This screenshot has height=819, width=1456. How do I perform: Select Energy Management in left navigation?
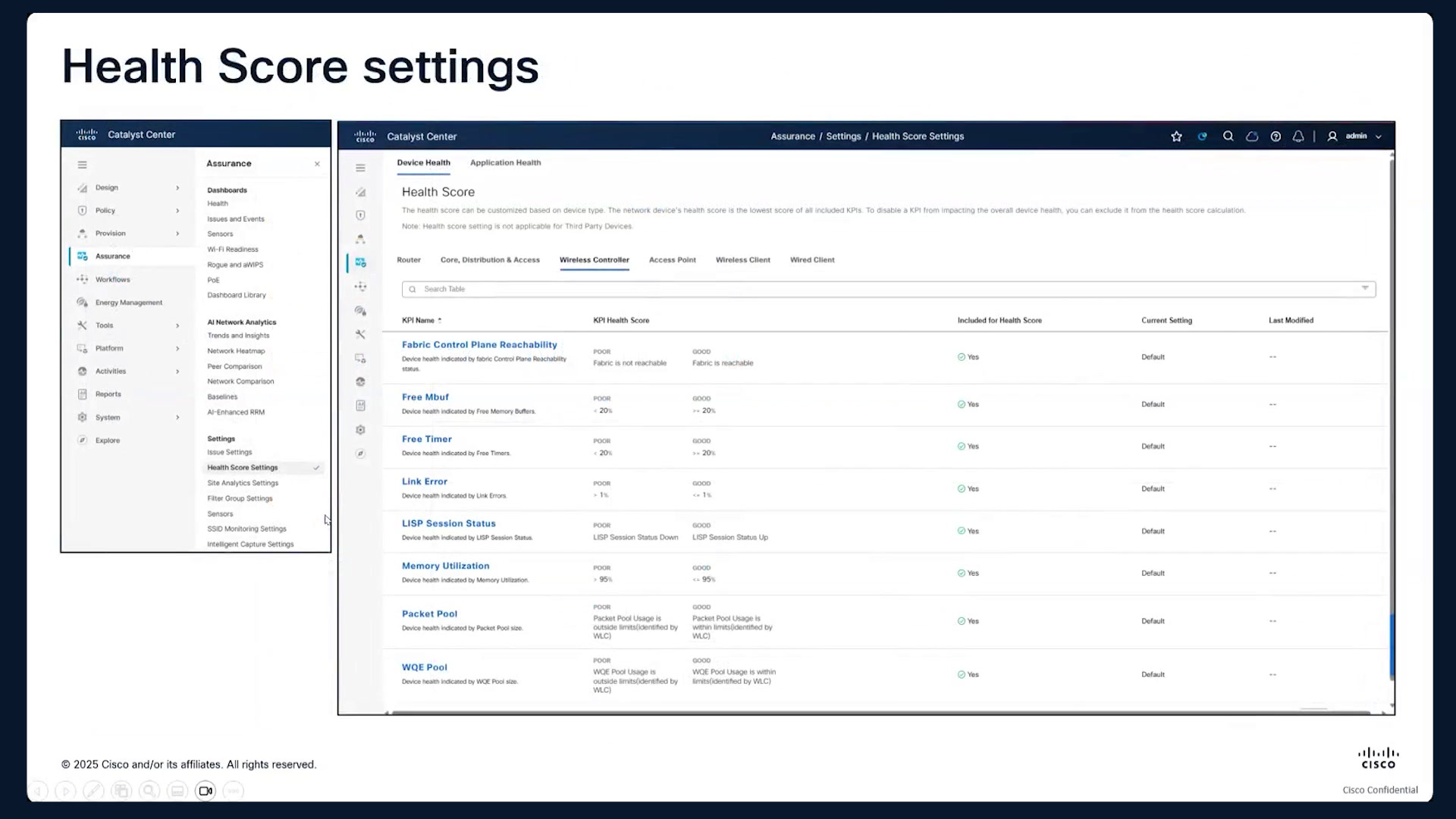129,303
